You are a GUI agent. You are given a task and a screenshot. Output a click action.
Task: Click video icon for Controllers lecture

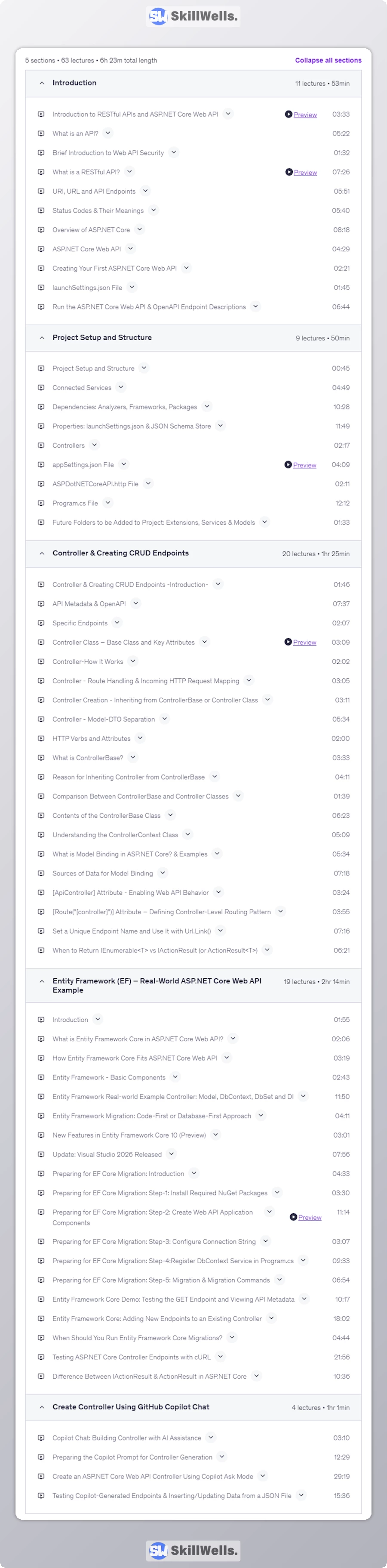[x=41, y=445]
